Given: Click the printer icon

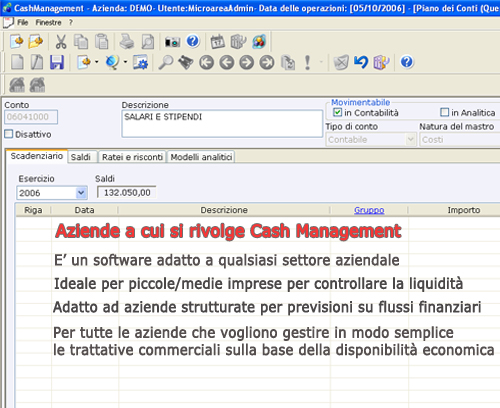Looking at the screenshot, I should pos(127,42).
